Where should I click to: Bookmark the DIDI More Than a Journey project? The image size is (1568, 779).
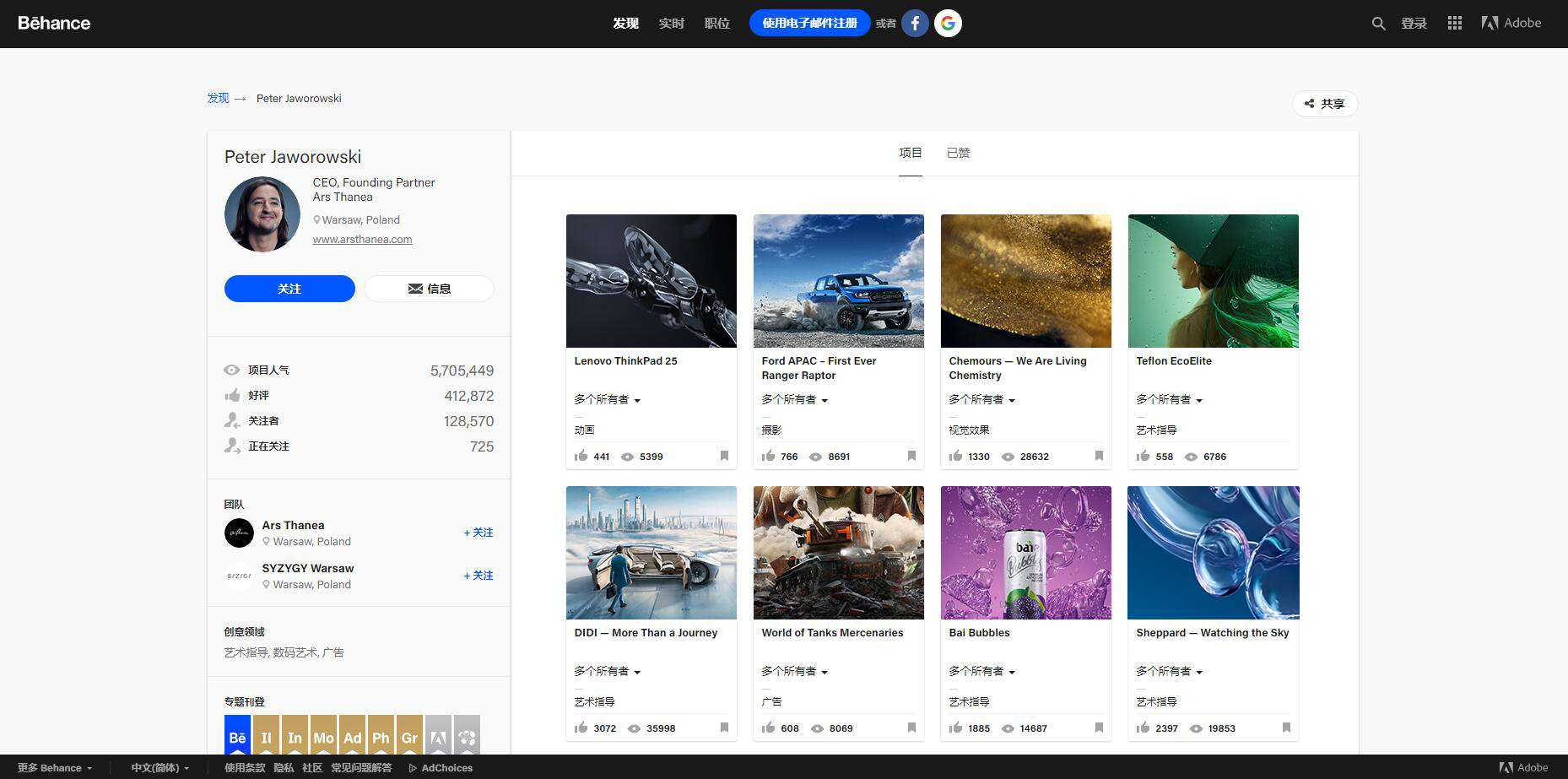point(724,728)
